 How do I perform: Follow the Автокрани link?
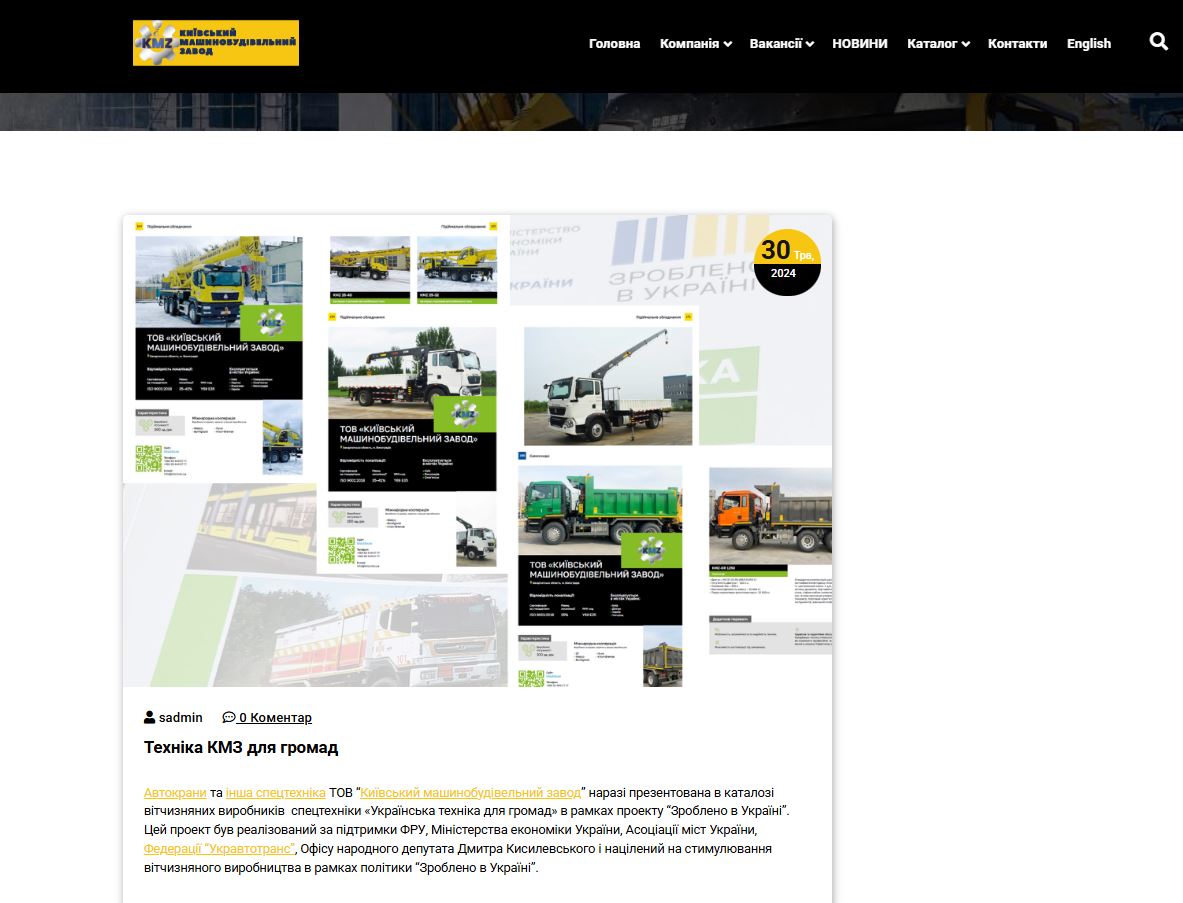(175, 793)
